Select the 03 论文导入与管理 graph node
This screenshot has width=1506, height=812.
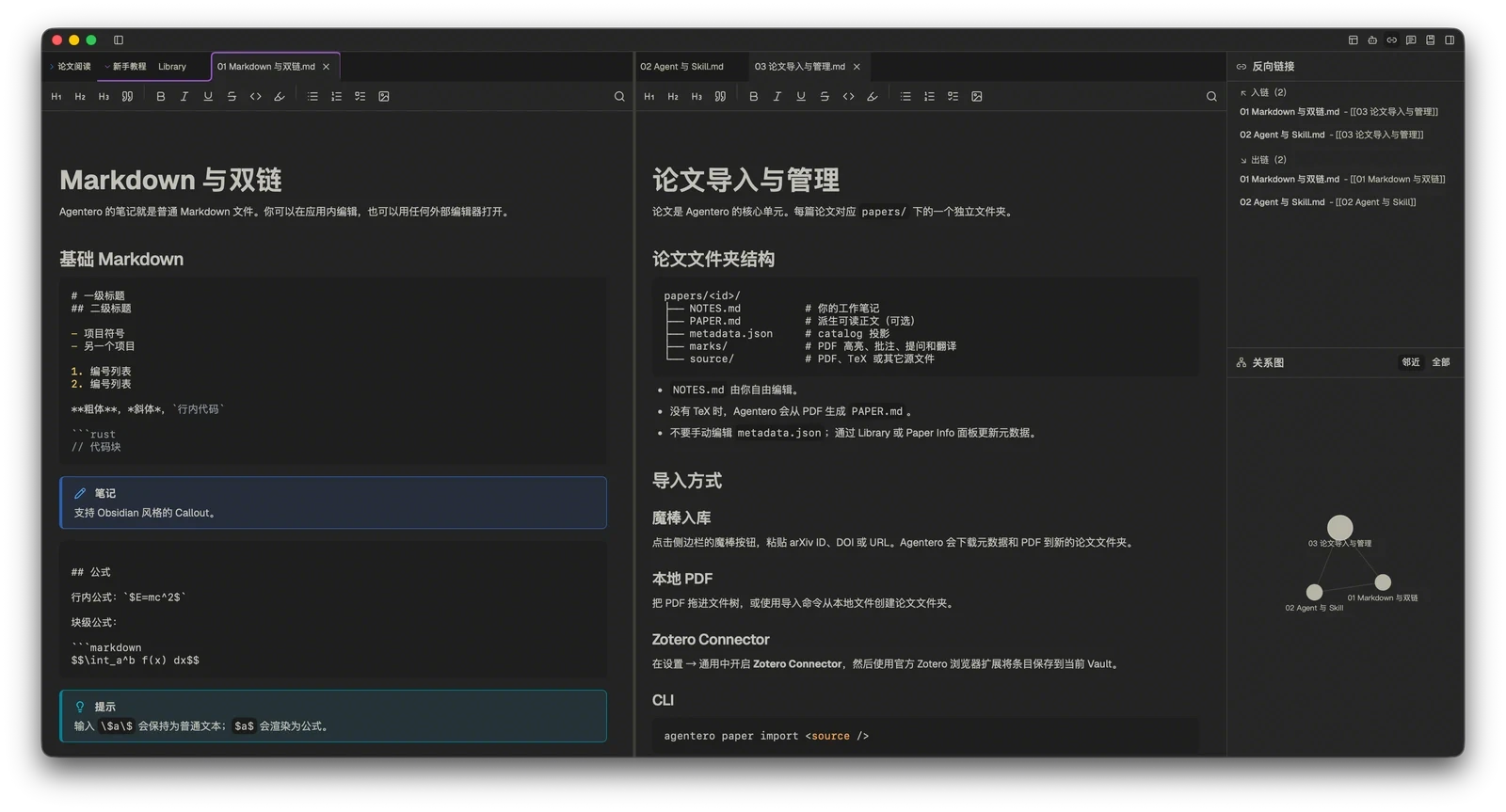[x=1339, y=528]
